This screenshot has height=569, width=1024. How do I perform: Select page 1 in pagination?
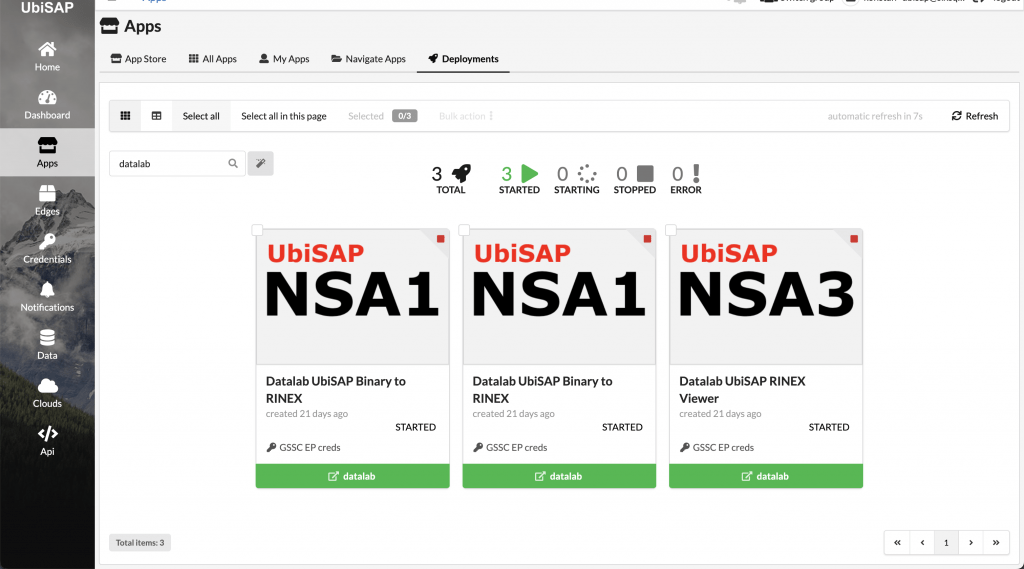(x=946, y=542)
